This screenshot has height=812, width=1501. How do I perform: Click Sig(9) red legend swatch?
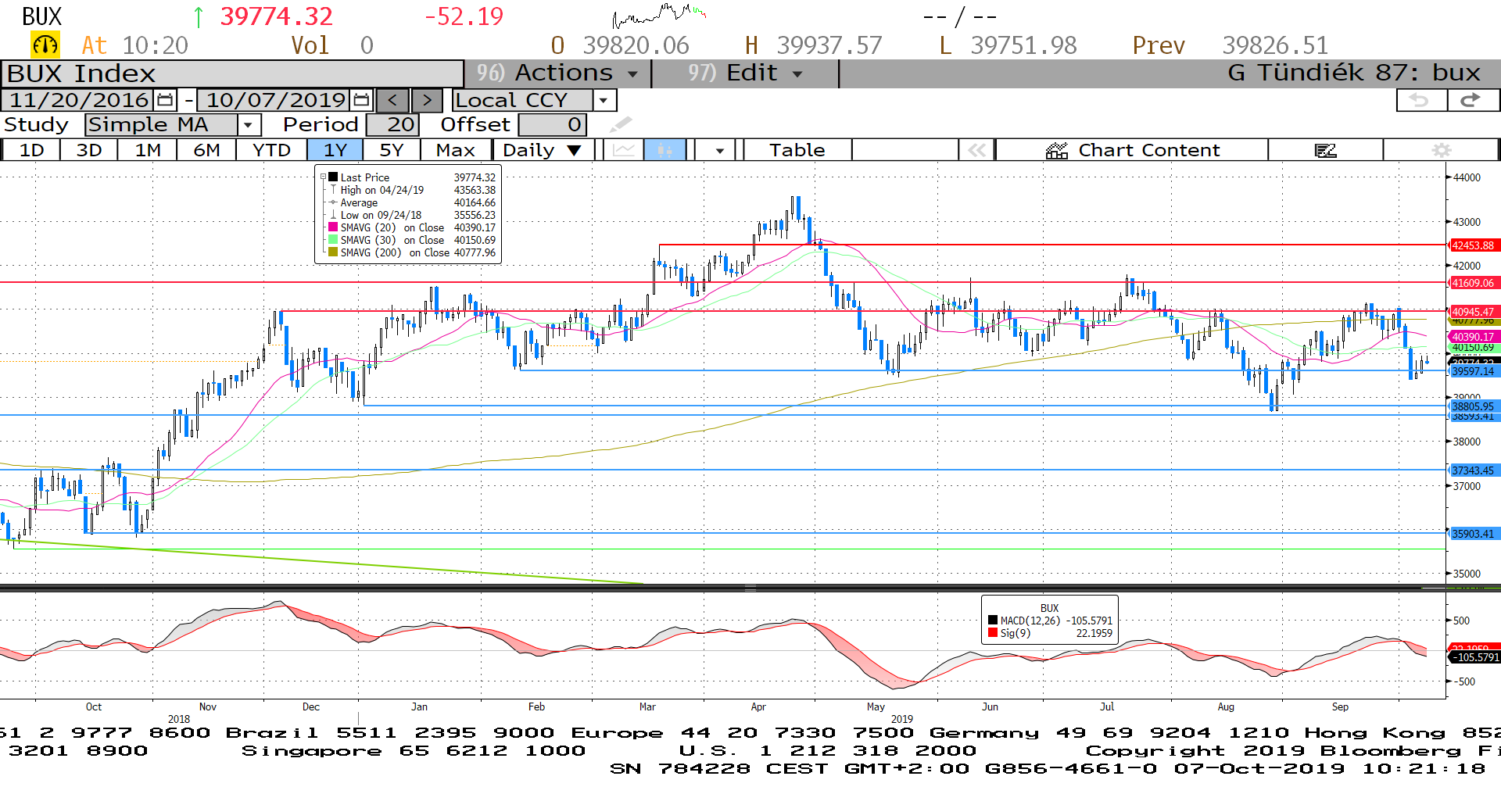point(993,633)
